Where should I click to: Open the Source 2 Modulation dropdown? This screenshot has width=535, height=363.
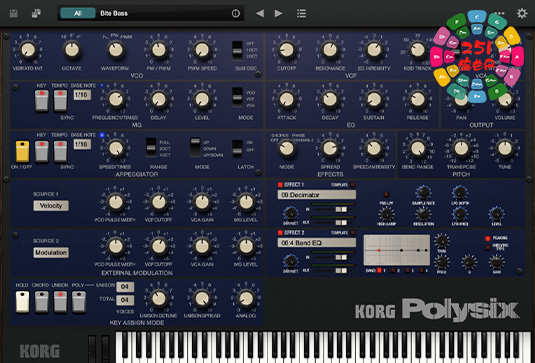(51, 252)
